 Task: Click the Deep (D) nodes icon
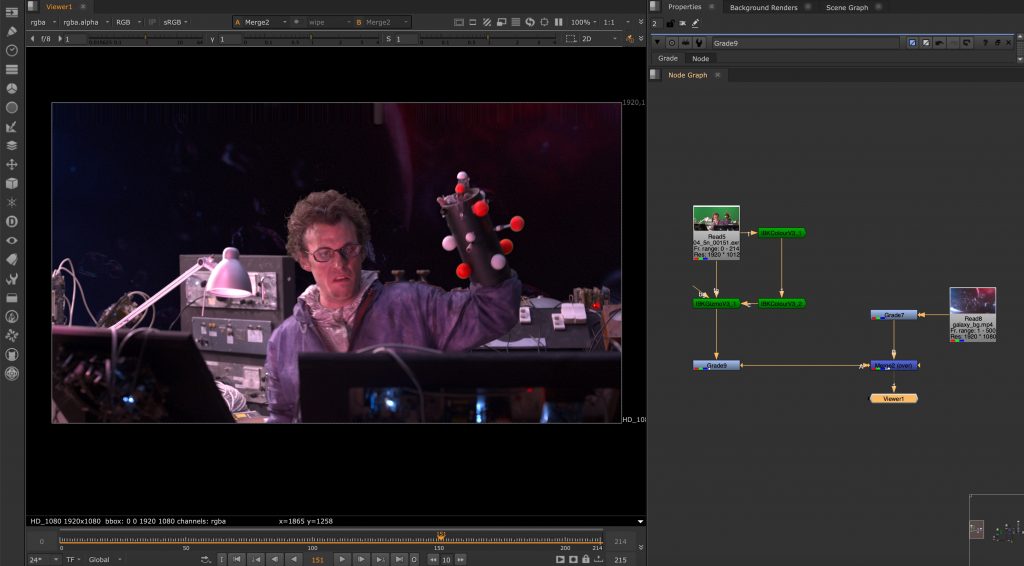(12, 221)
